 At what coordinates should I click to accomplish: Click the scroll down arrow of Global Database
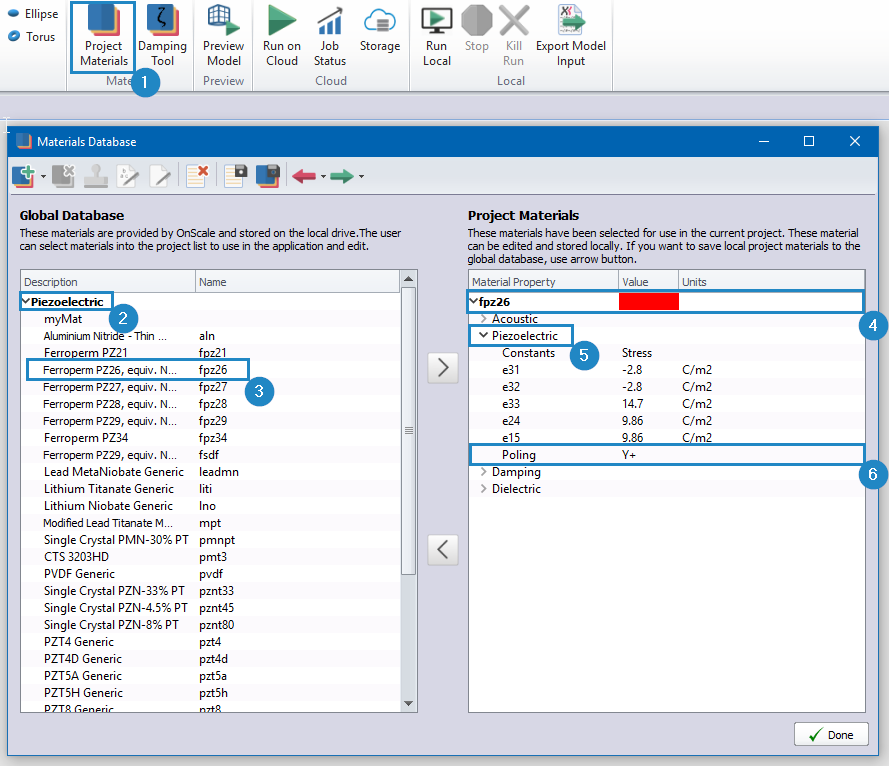[x=408, y=704]
